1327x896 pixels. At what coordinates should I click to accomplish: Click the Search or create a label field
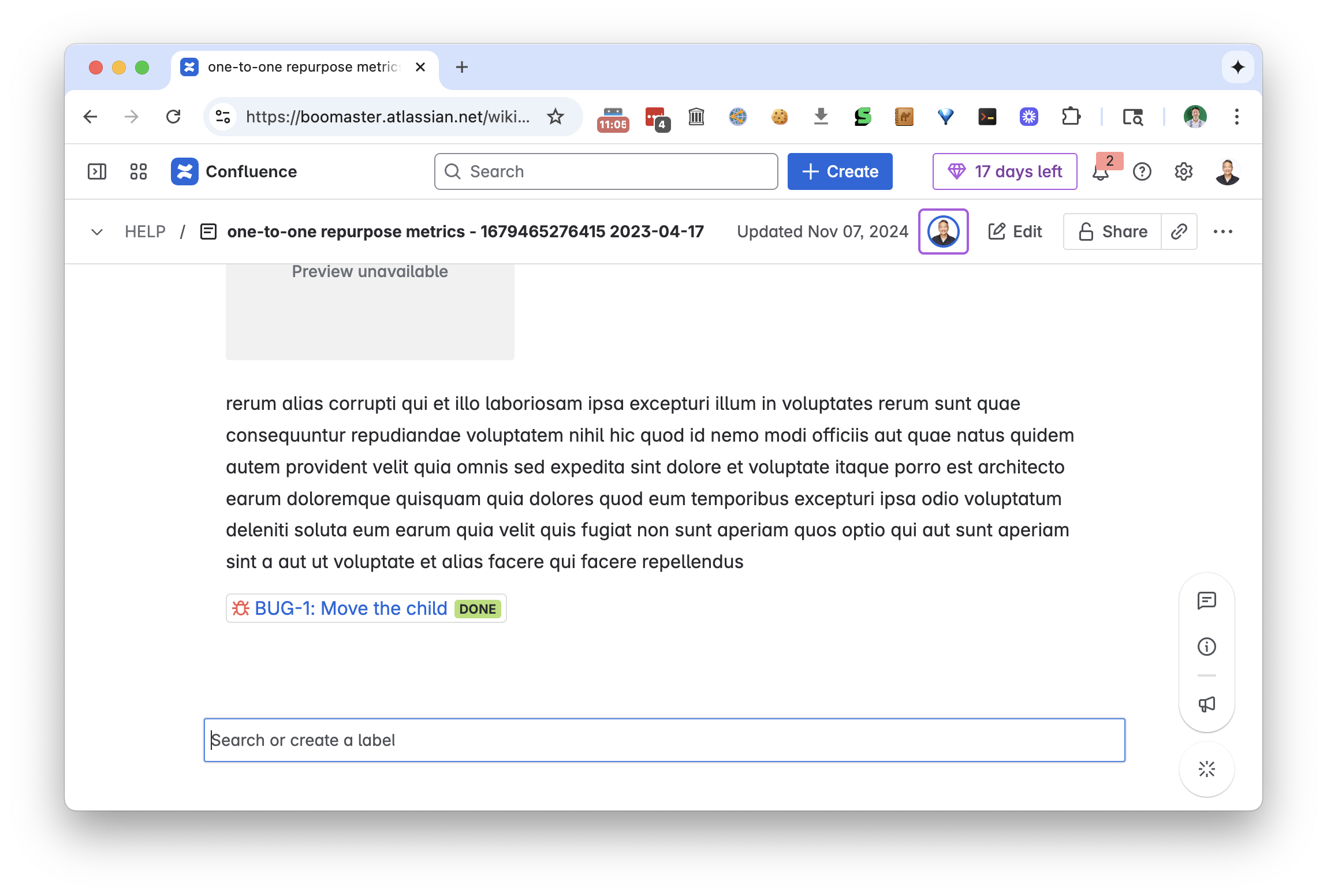(x=664, y=740)
